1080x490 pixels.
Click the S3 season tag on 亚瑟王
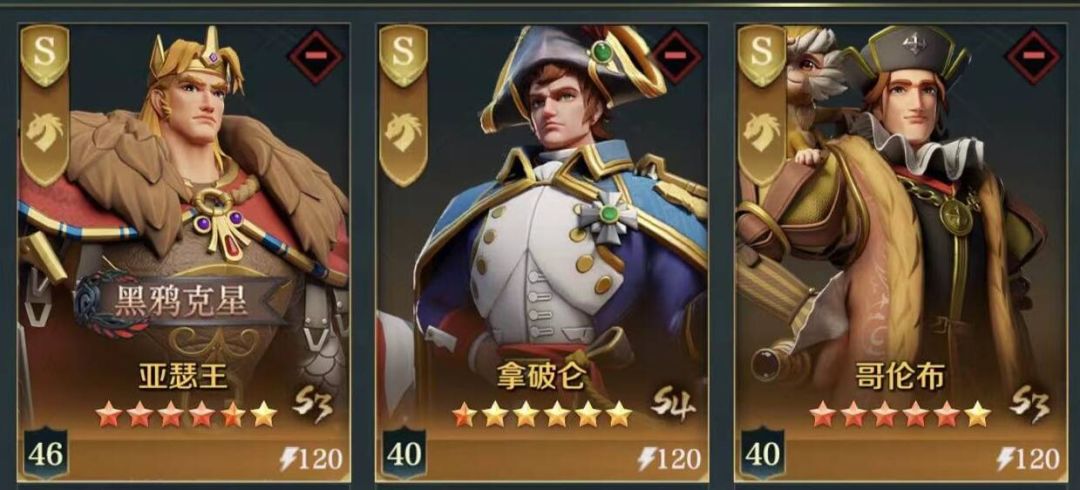[313, 405]
